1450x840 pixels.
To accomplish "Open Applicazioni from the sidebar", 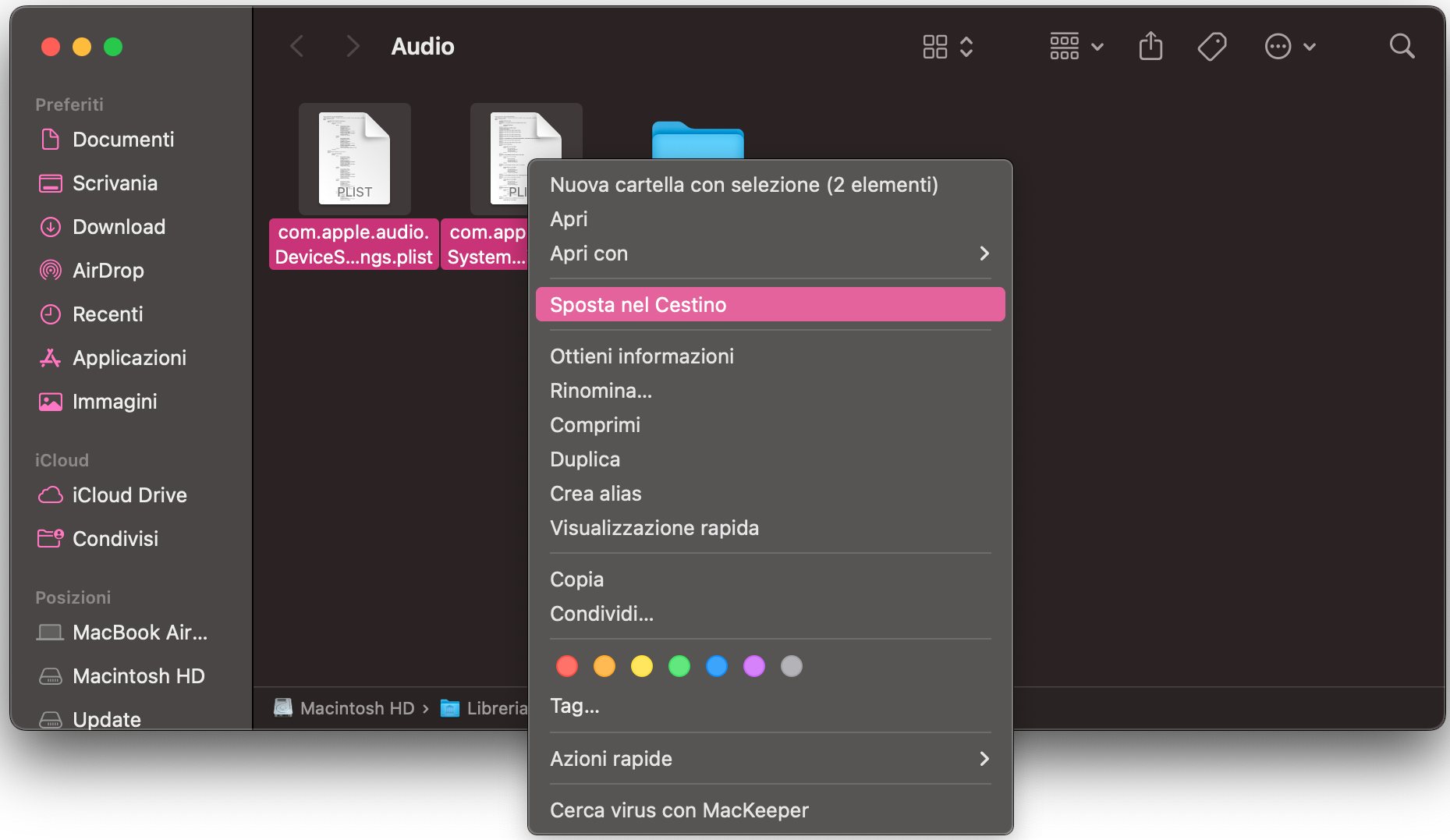I will click(130, 358).
